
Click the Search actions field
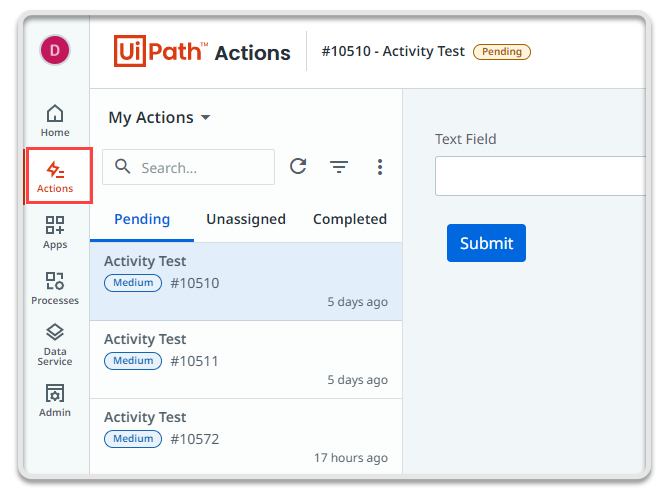point(200,167)
